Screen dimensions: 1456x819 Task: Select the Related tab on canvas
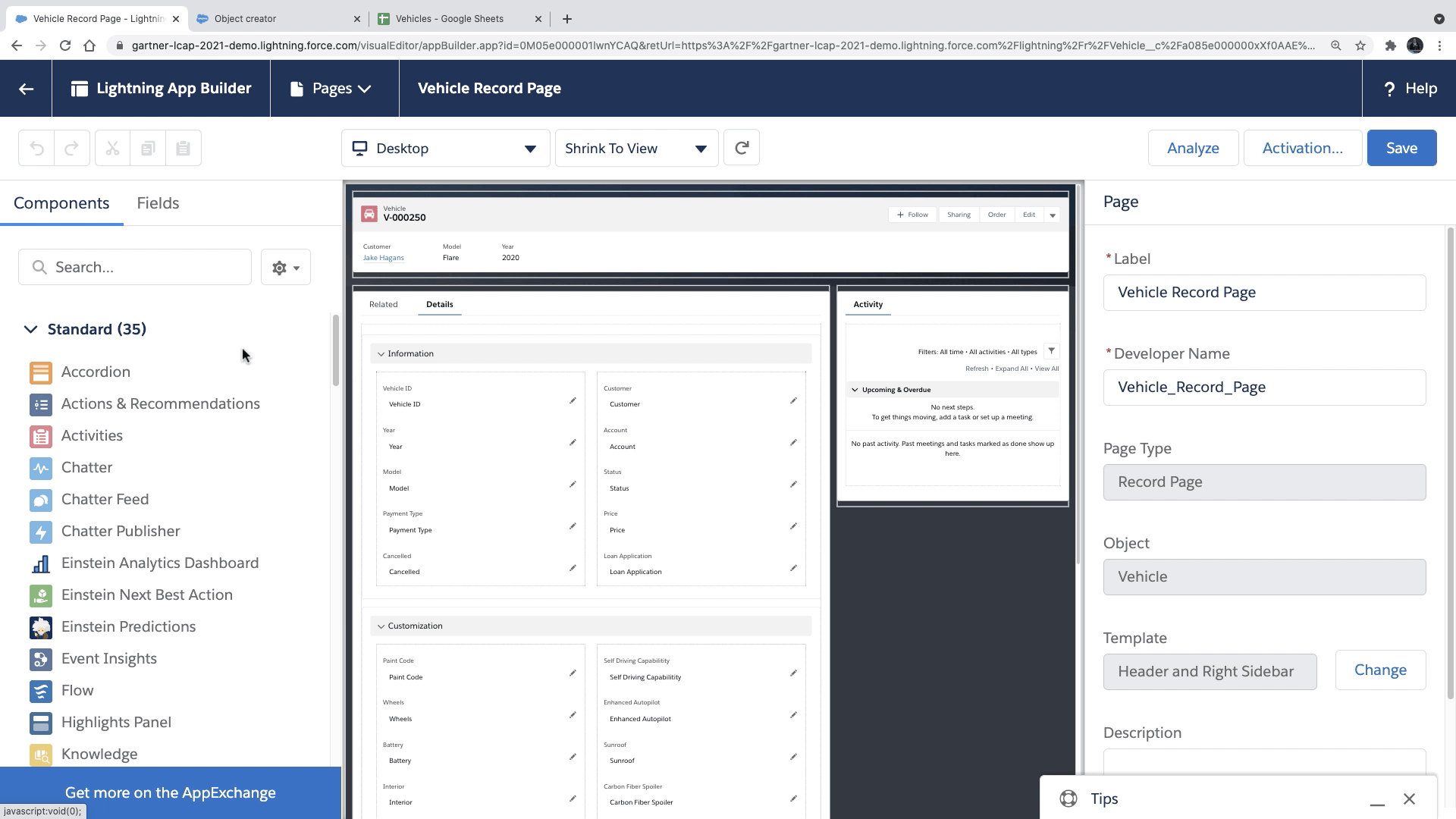[x=383, y=304]
